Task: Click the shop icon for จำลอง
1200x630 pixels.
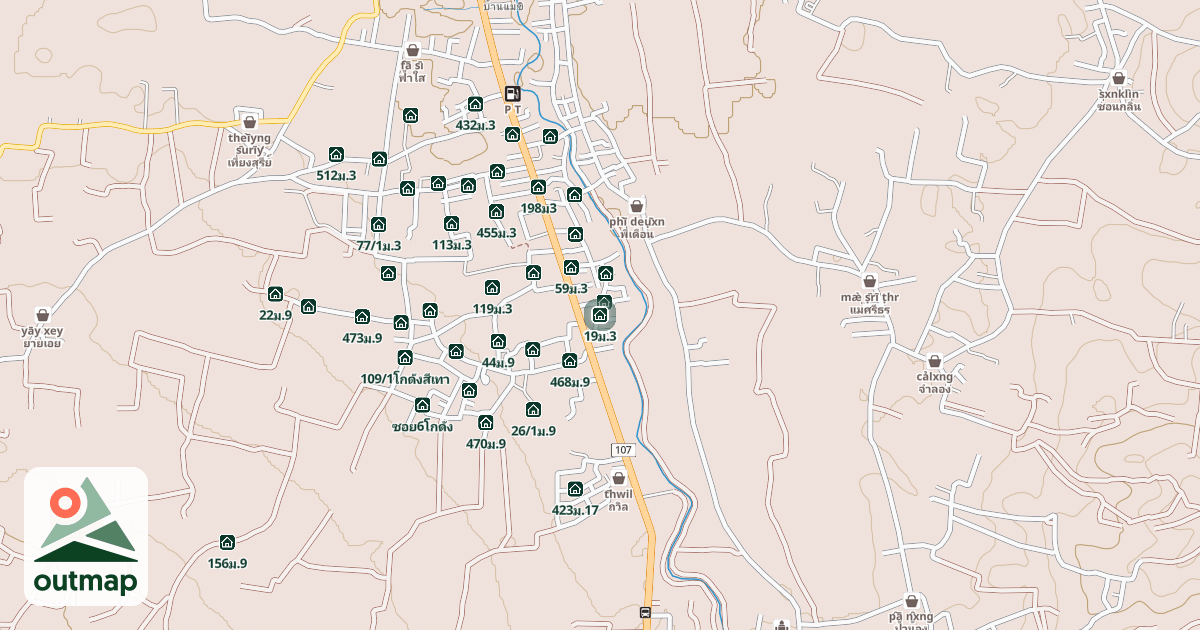Action: click(x=934, y=361)
